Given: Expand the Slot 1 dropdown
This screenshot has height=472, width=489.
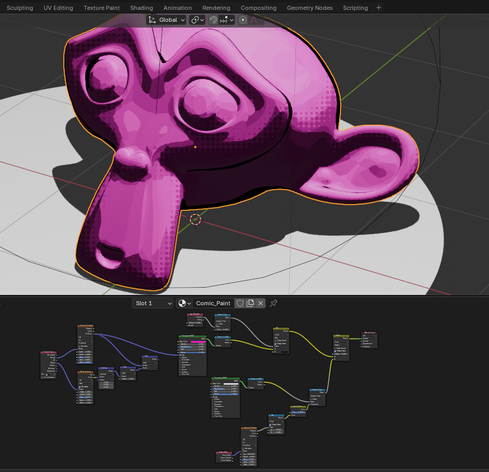Looking at the screenshot, I should pyautogui.click(x=153, y=303).
